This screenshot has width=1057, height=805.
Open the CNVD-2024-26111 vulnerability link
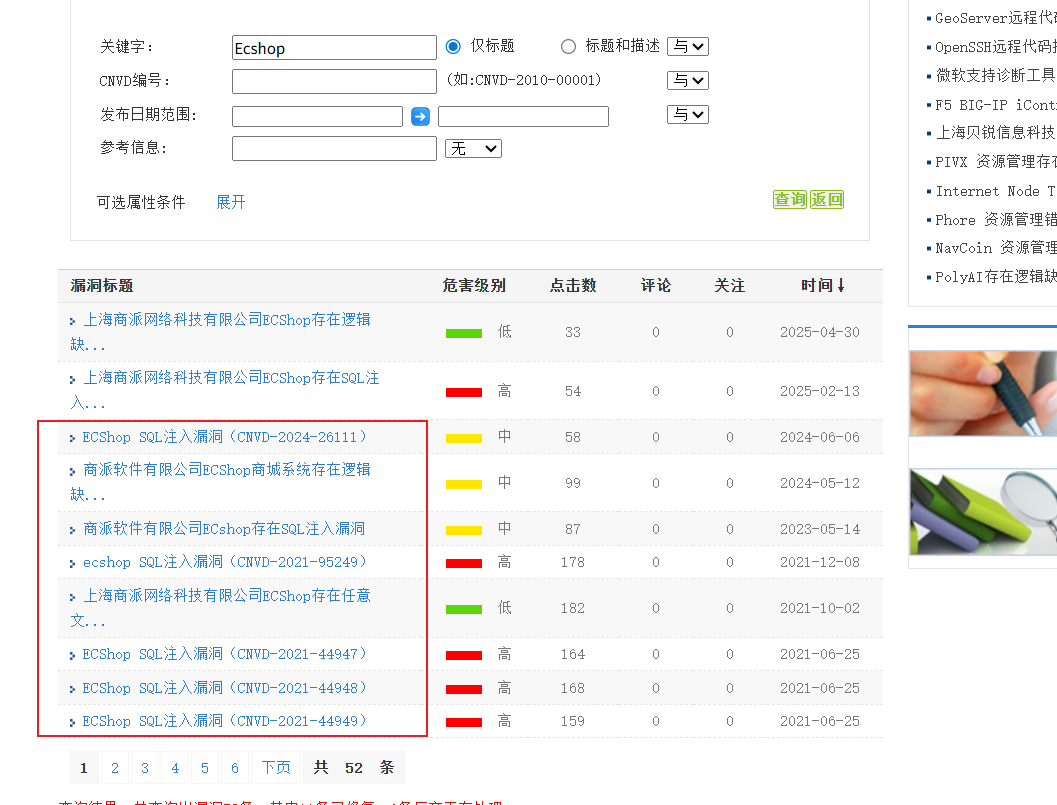225,437
